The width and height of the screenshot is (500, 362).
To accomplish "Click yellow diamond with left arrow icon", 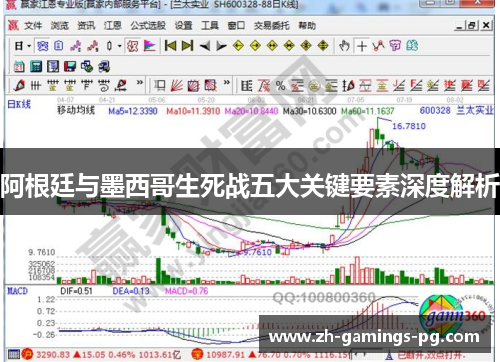I will click(238, 46).
